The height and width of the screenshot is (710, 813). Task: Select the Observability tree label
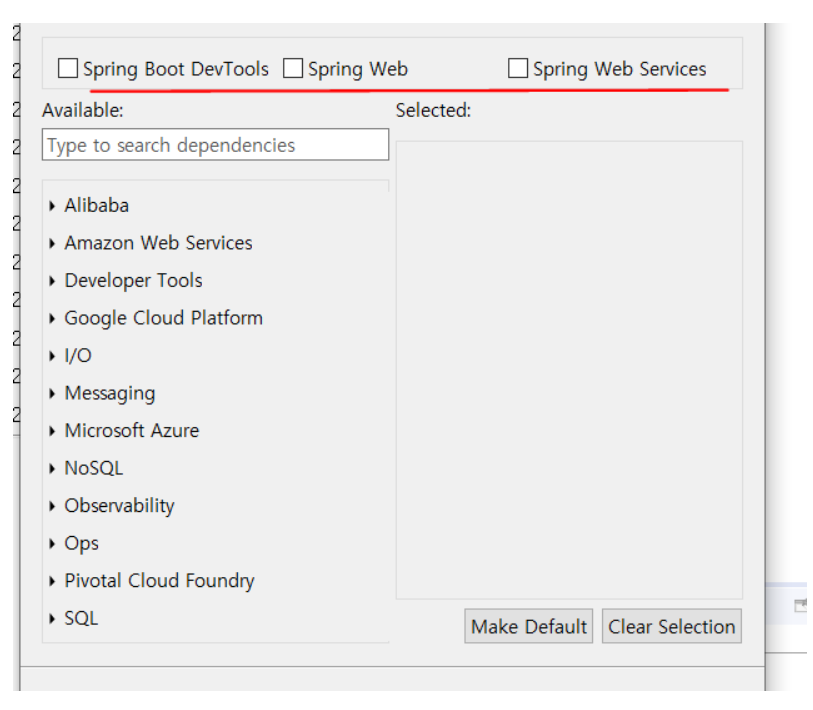(119, 506)
